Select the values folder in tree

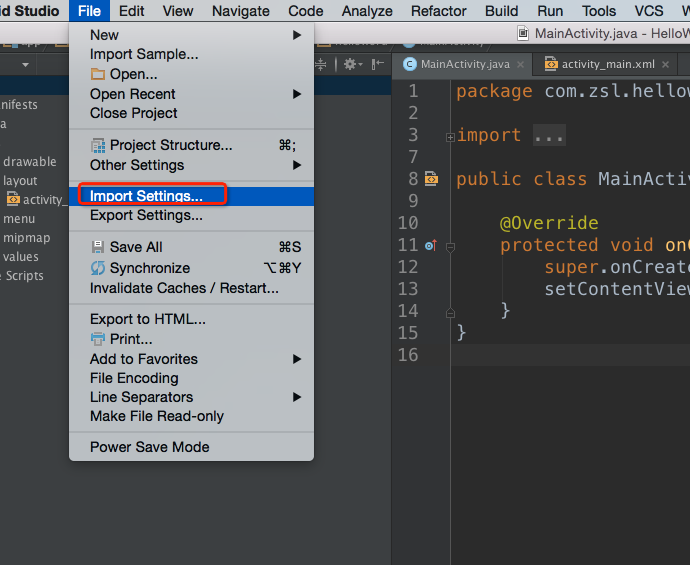21,257
